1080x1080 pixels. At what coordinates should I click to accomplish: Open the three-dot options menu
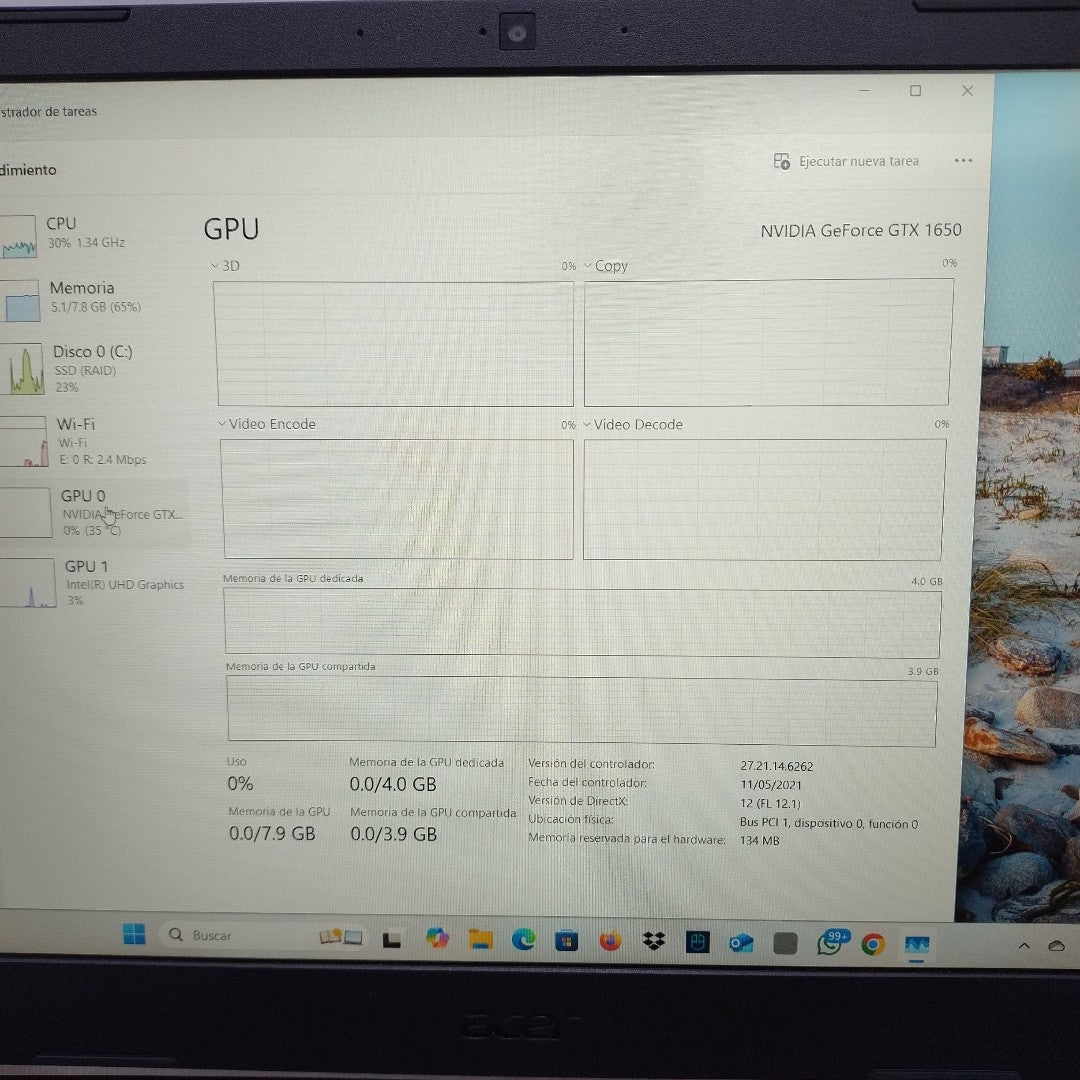tap(963, 160)
